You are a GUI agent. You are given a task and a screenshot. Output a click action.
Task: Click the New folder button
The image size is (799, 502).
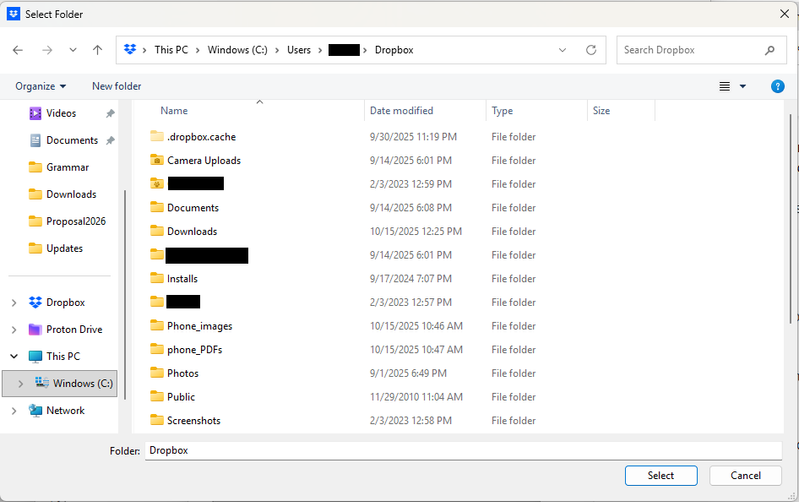pyautogui.click(x=116, y=87)
